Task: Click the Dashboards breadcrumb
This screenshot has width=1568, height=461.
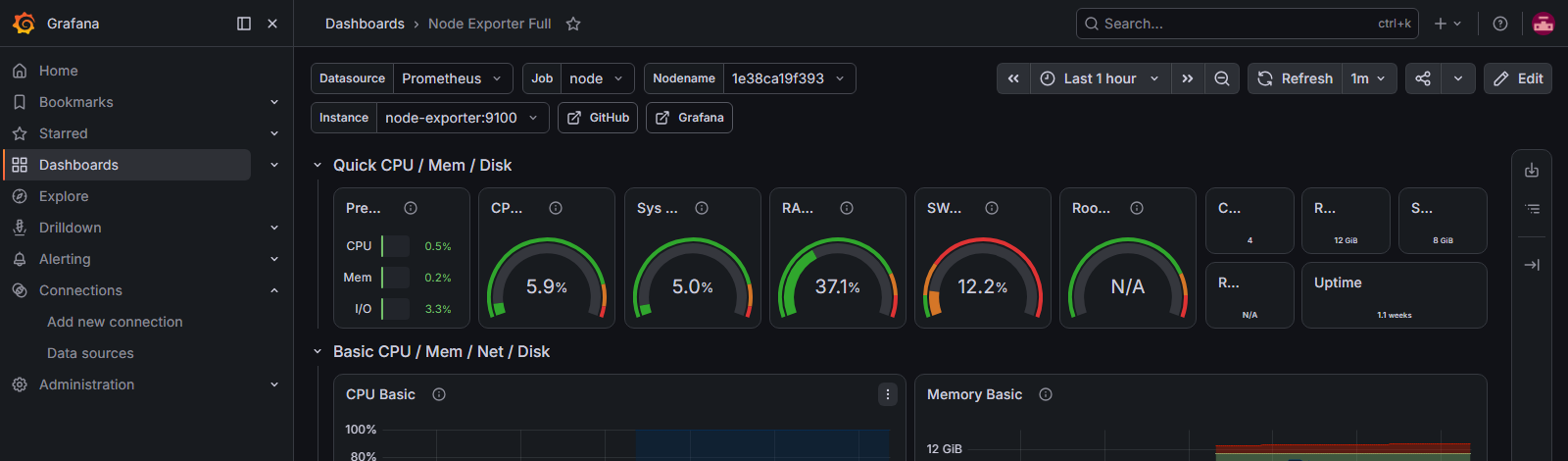Action: (365, 24)
